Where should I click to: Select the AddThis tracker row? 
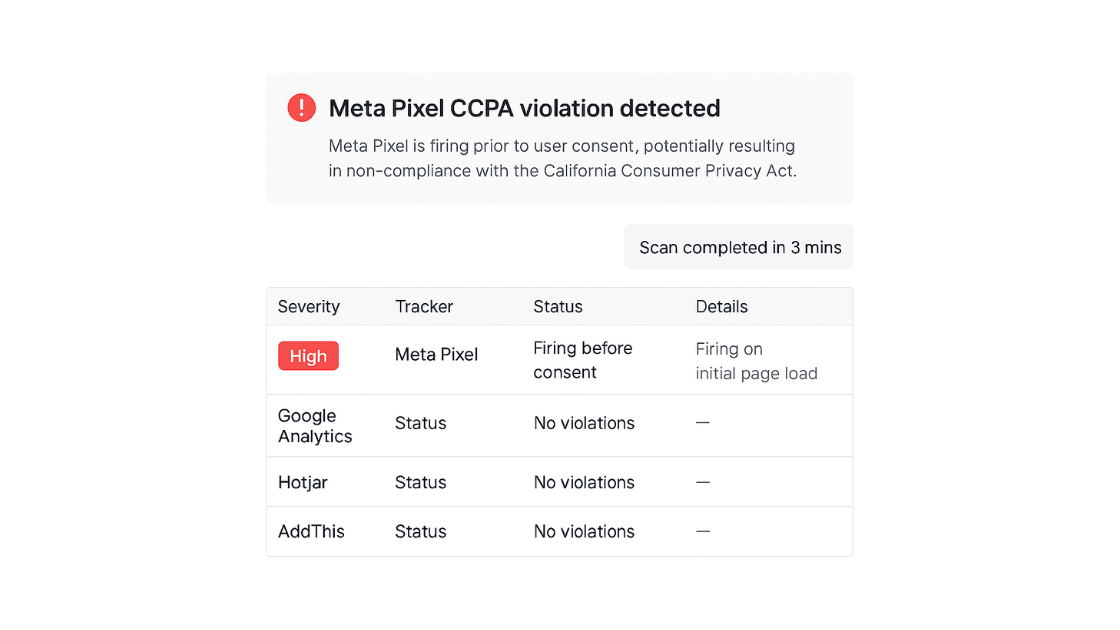pyautogui.click(x=311, y=531)
